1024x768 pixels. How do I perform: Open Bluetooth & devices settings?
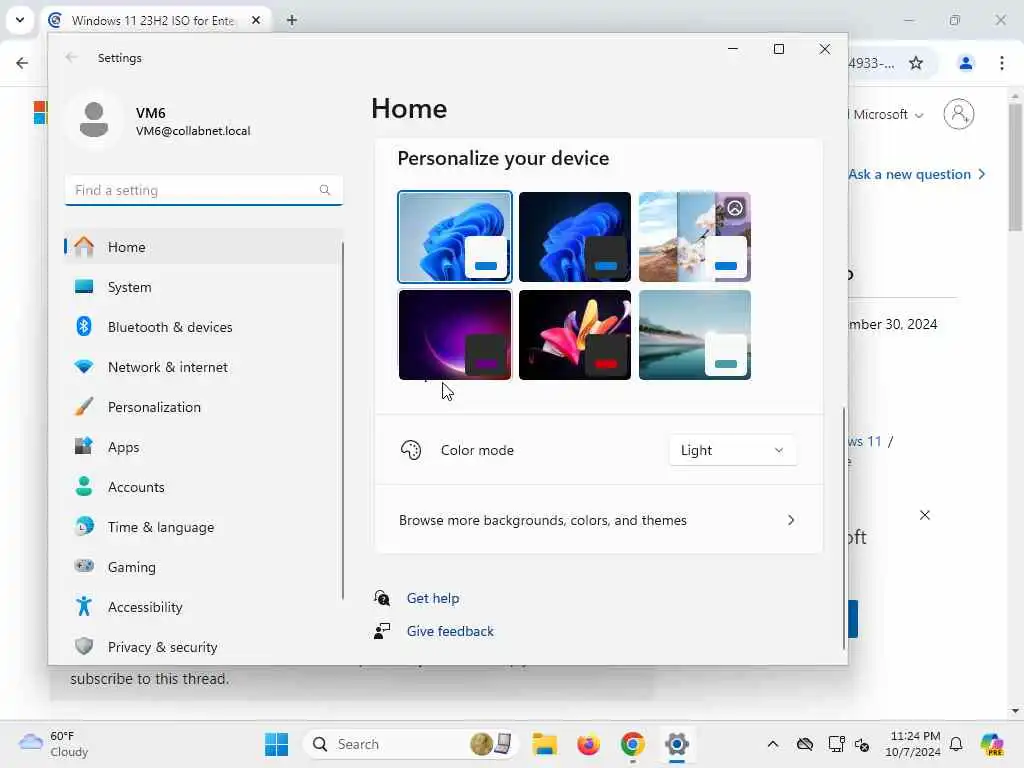point(203,327)
